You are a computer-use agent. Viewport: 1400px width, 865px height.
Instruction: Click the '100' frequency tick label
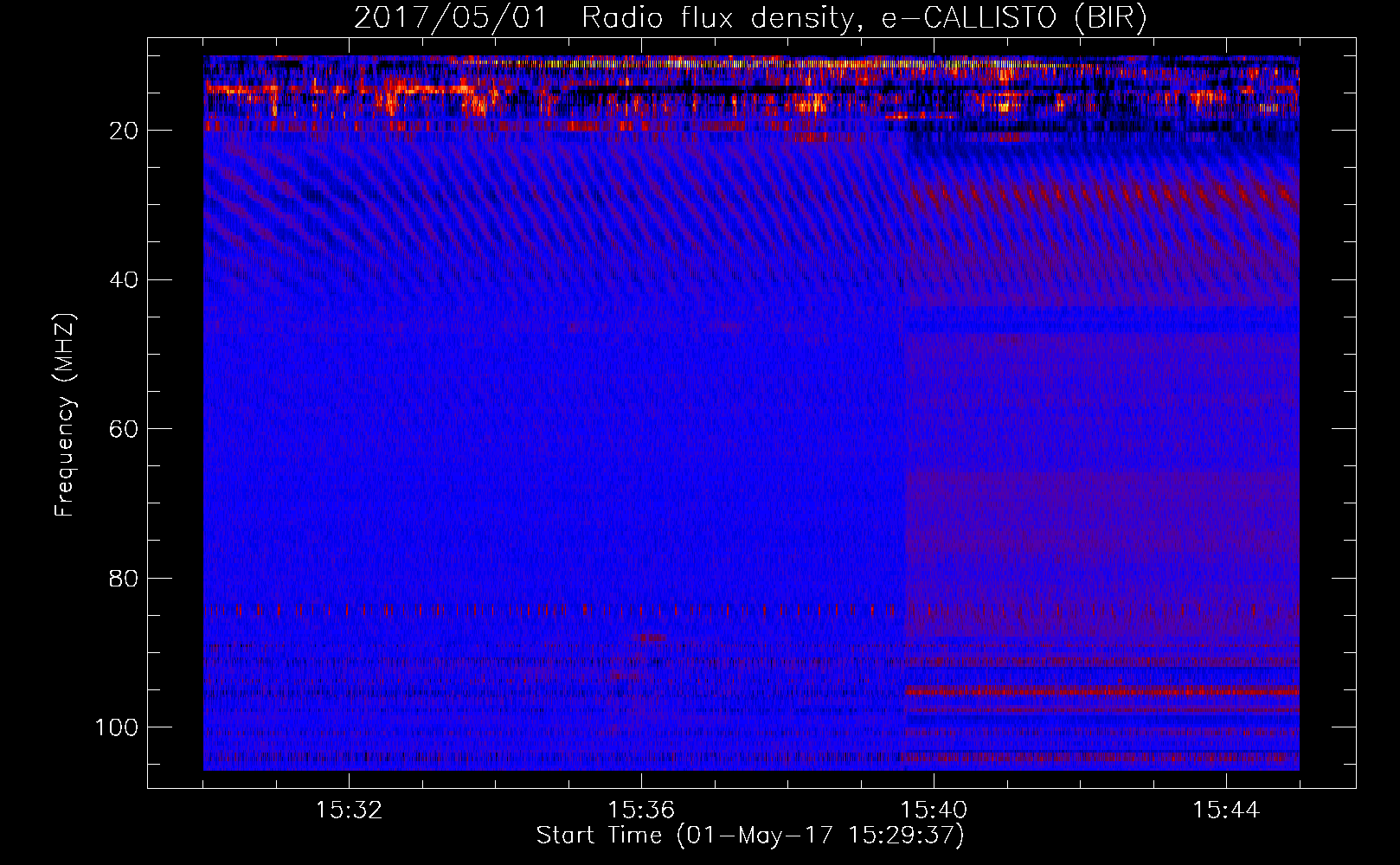click(x=117, y=727)
